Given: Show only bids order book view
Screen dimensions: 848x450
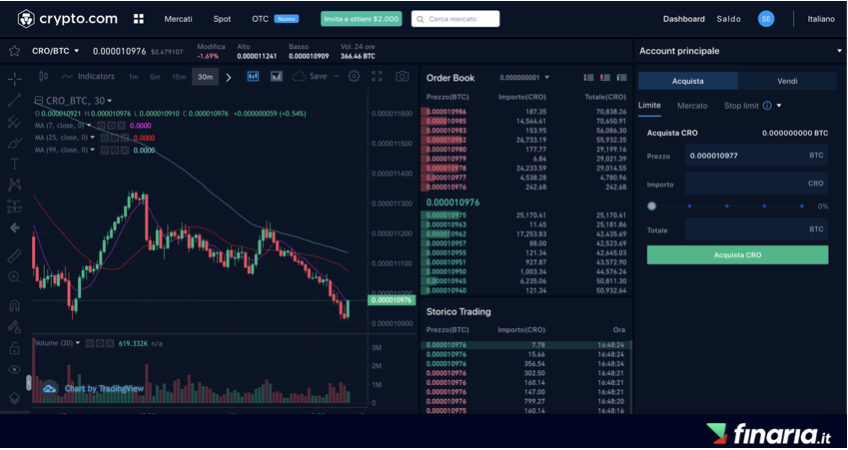Looking at the screenshot, I should pos(622,78).
